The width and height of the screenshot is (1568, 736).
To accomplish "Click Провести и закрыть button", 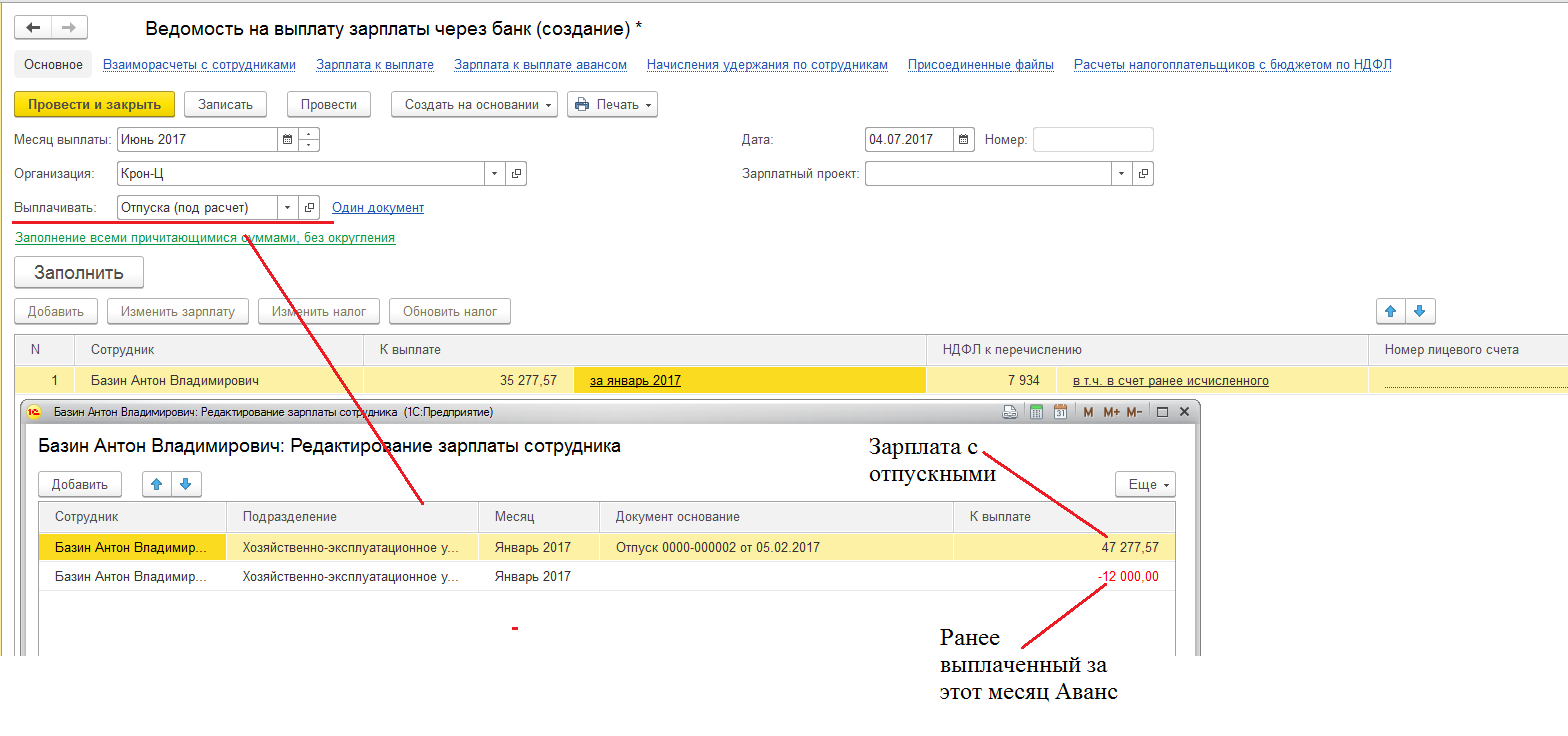I will (95, 104).
